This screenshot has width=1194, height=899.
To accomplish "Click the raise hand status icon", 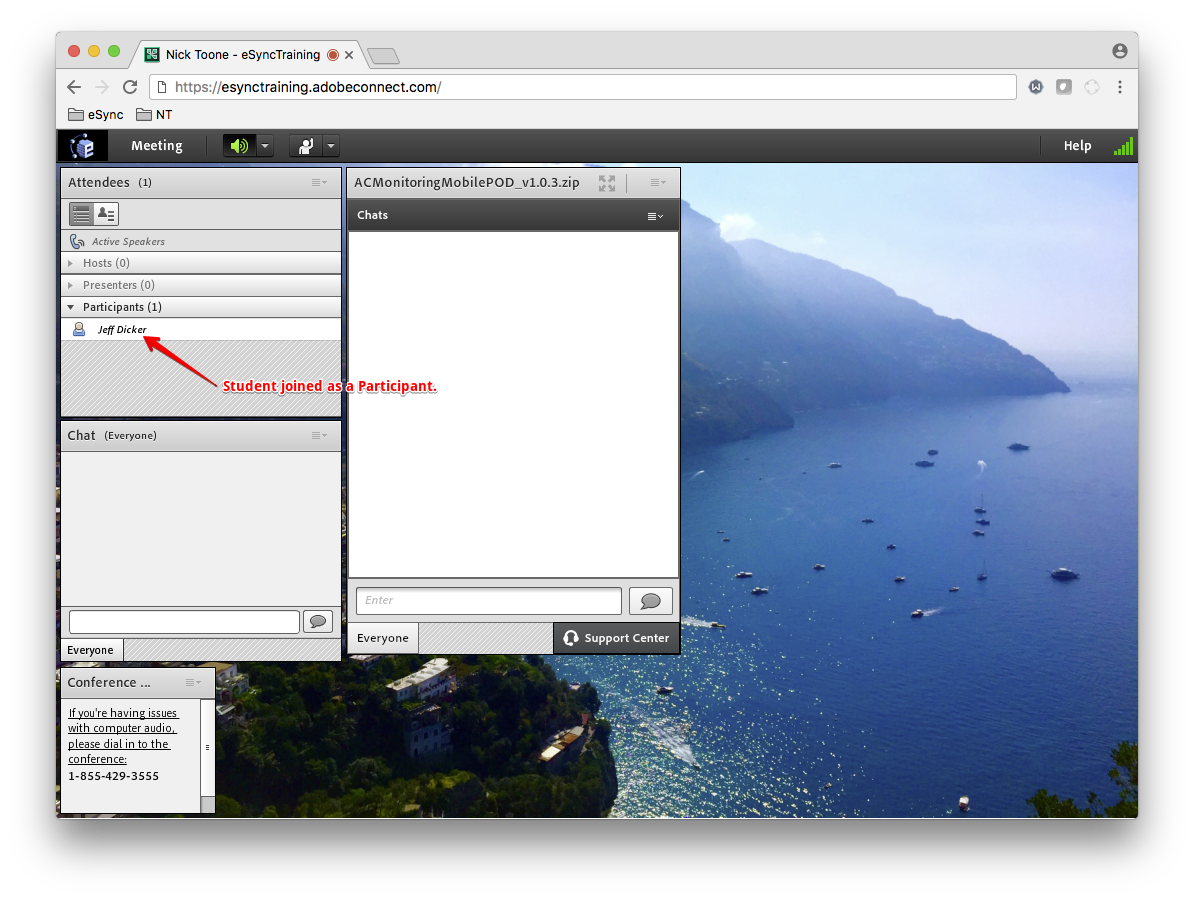I will tap(305, 146).
